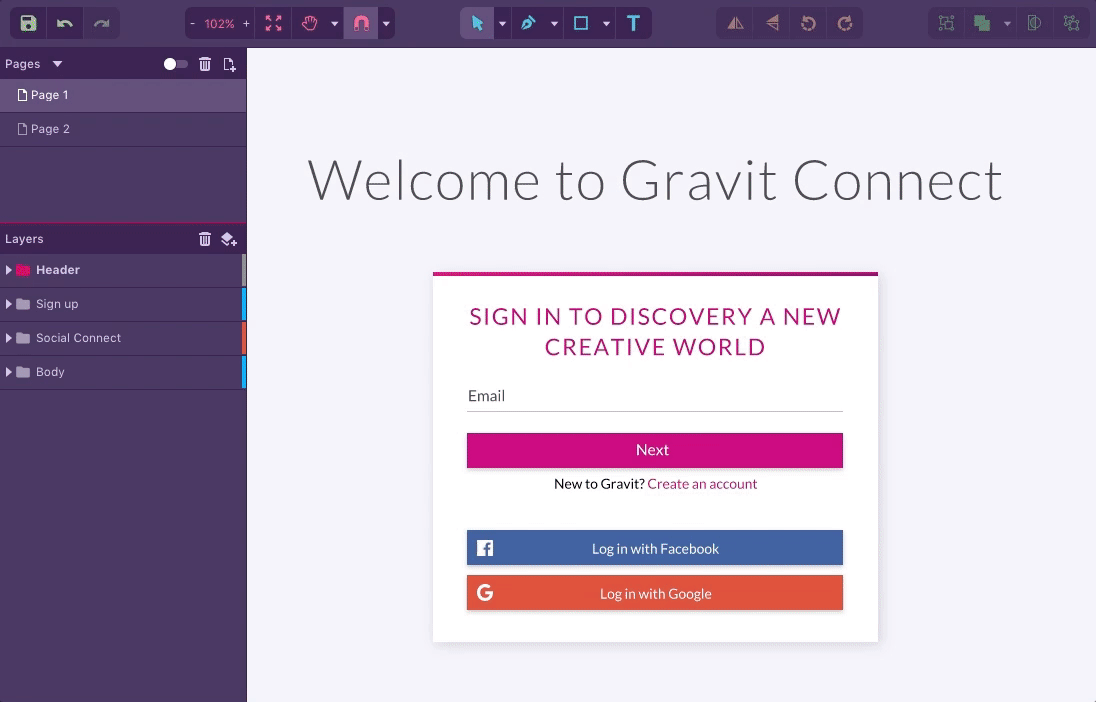The image size is (1096, 702).
Task: Click the Log in with Google button
Action: [x=655, y=593]
